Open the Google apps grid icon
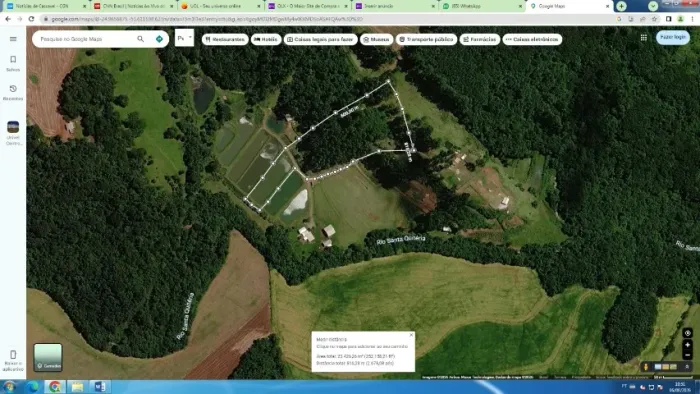 click(x=643, y=38)
